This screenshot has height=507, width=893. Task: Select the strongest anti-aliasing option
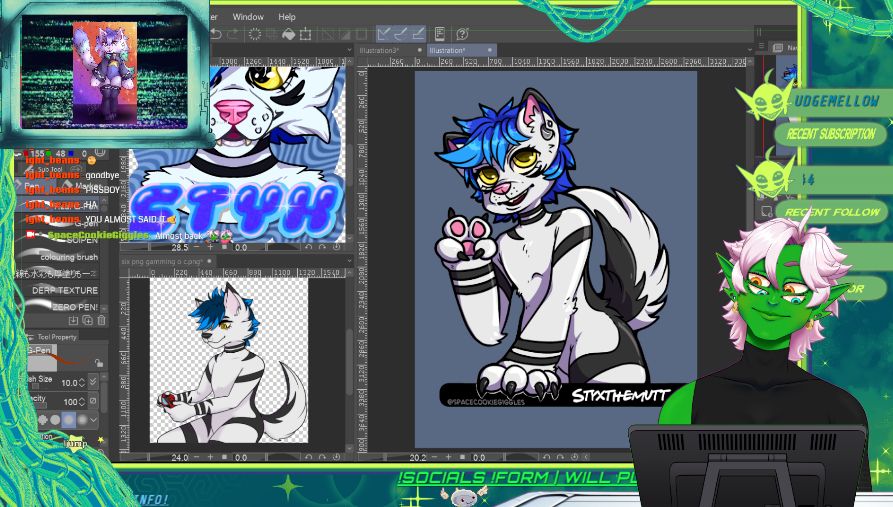83,420
